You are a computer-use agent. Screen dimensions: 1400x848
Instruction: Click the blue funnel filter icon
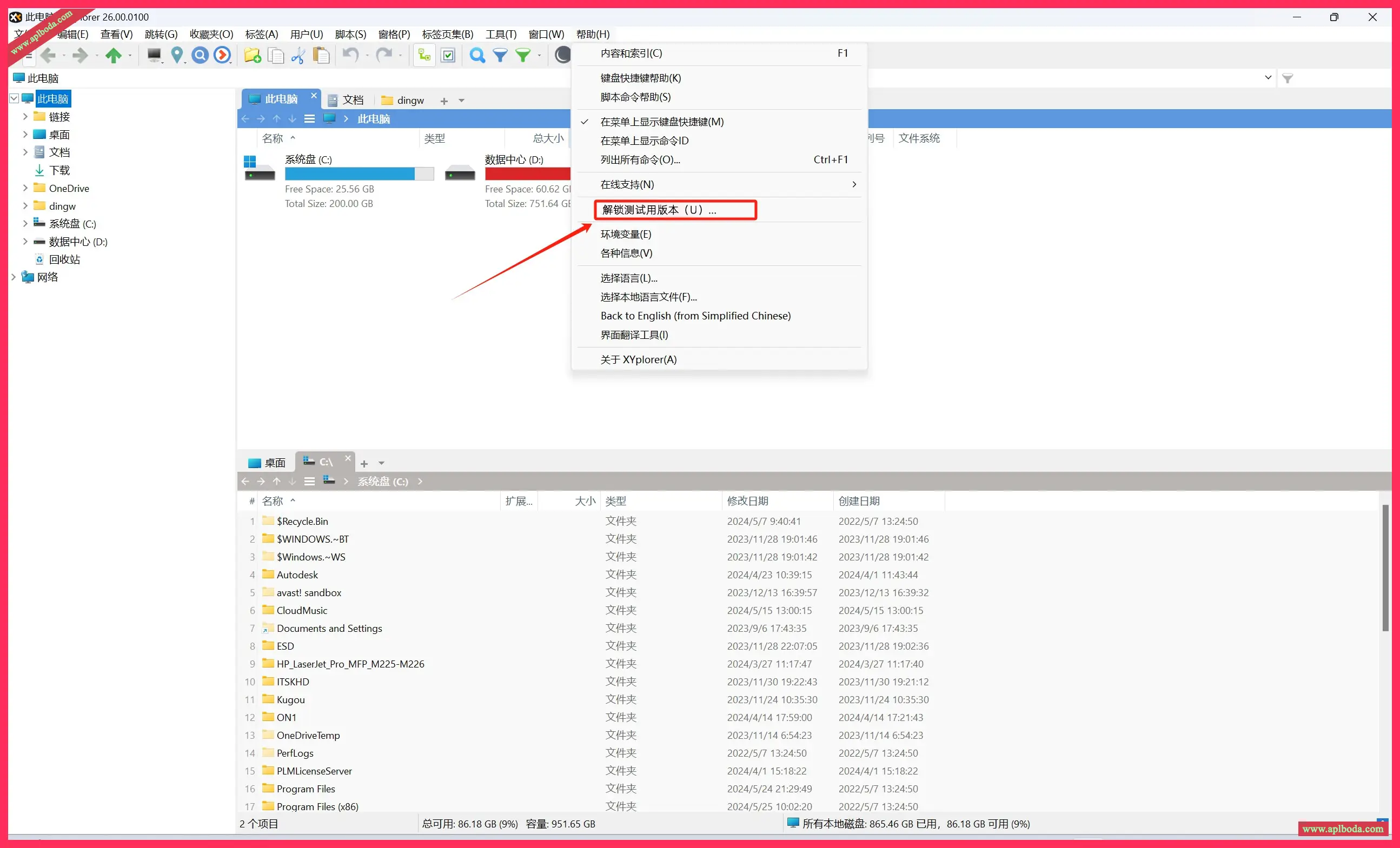tap(500, 55)
